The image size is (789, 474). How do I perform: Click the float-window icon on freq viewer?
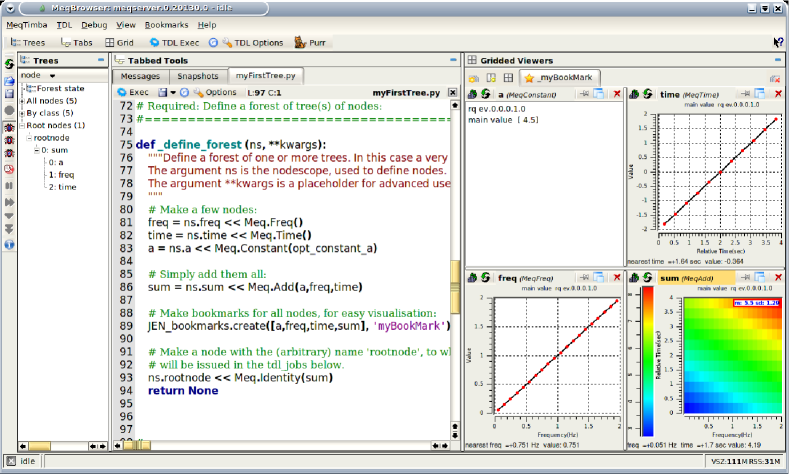coord(598,275)
